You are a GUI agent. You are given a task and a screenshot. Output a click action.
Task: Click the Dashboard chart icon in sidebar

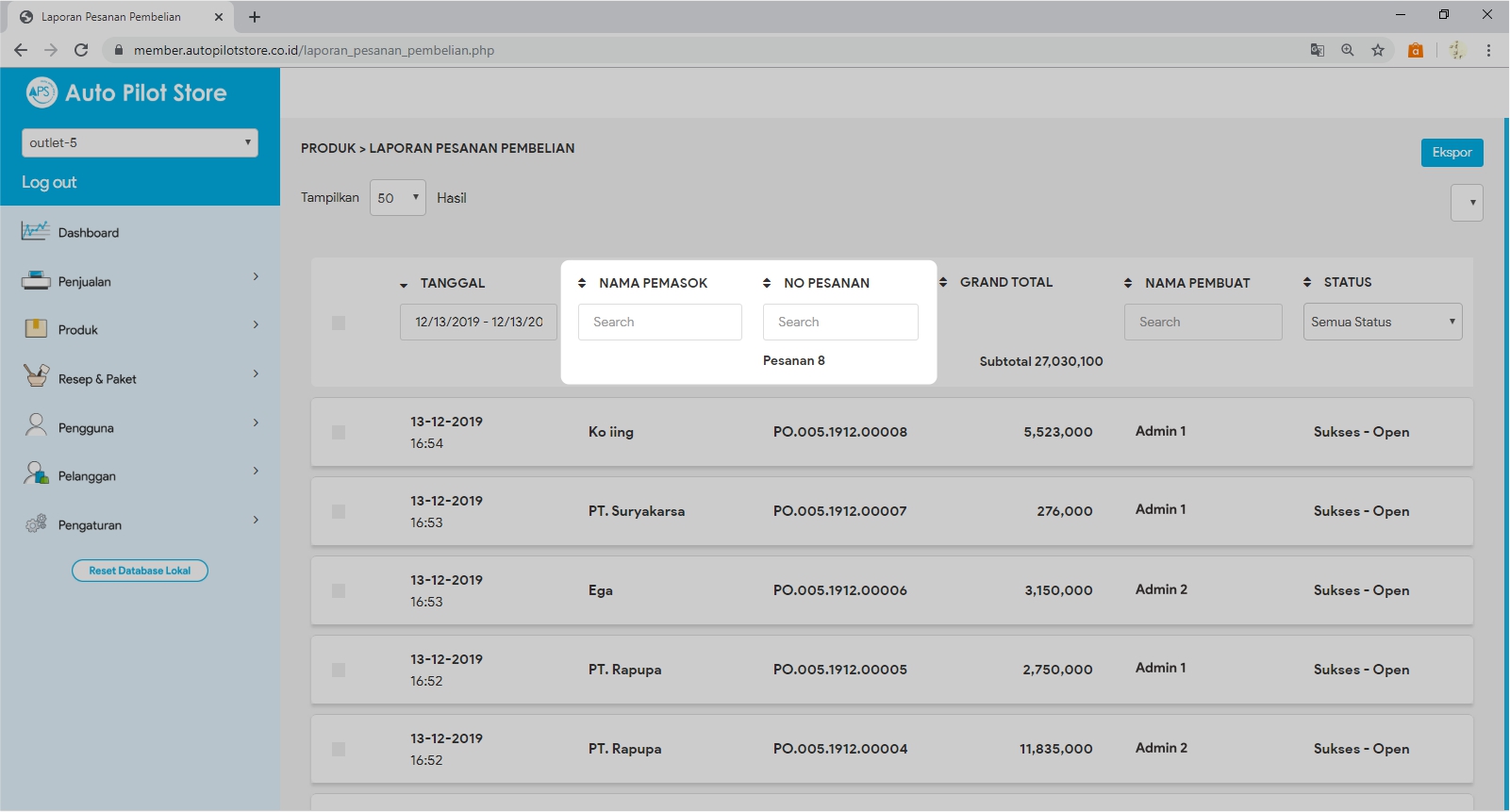36,231
